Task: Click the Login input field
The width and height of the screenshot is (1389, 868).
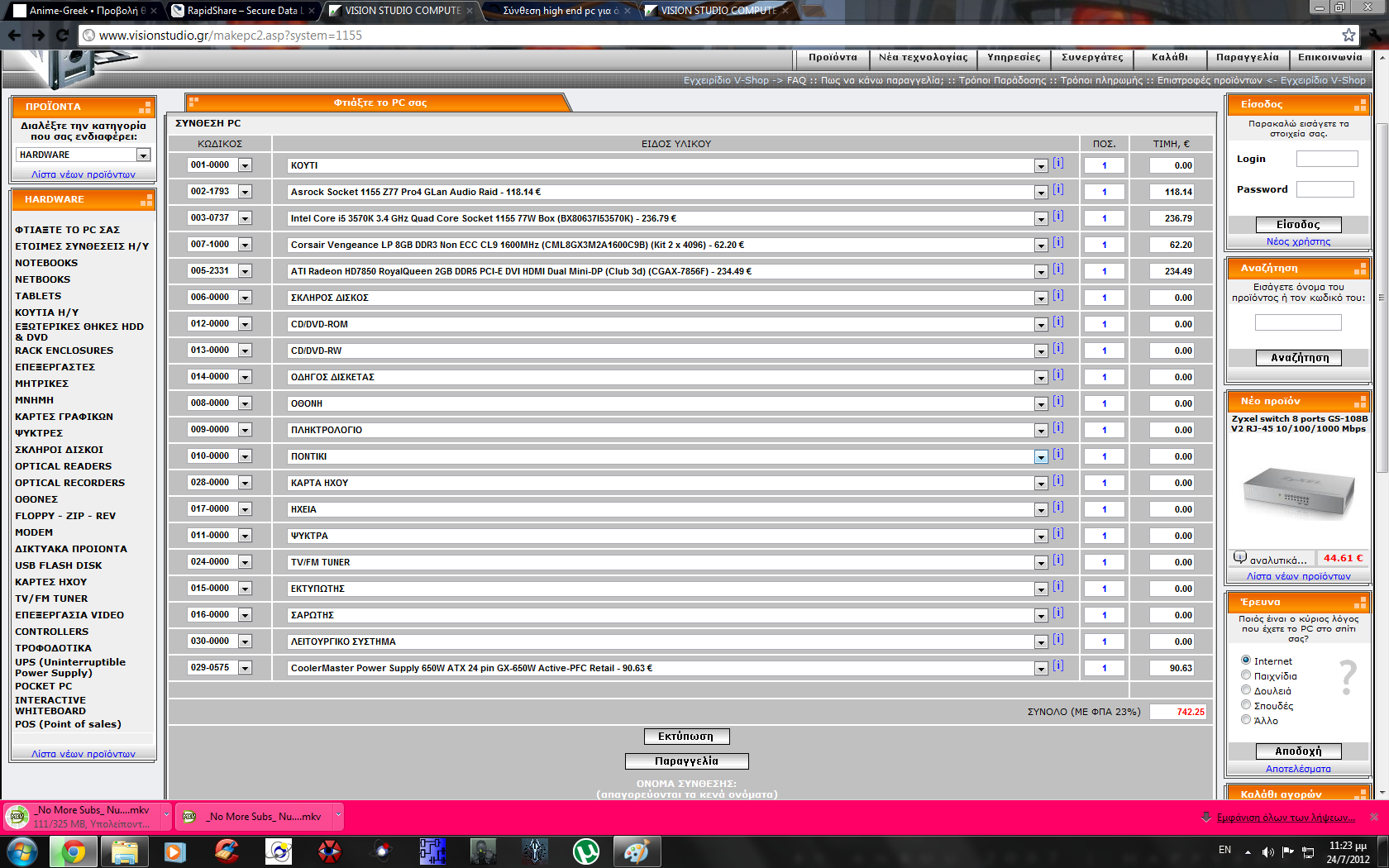Action: pos(1326,159)
